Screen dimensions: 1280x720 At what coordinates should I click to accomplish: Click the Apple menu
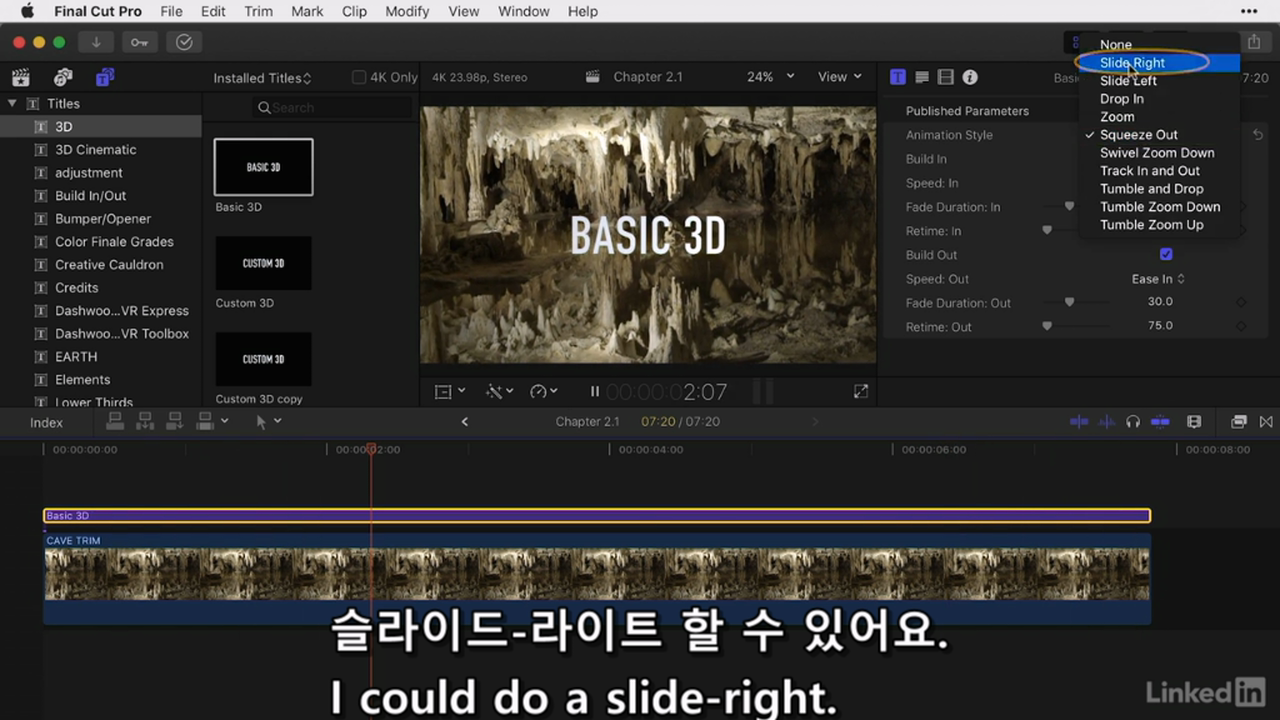(x=27, y=11)
